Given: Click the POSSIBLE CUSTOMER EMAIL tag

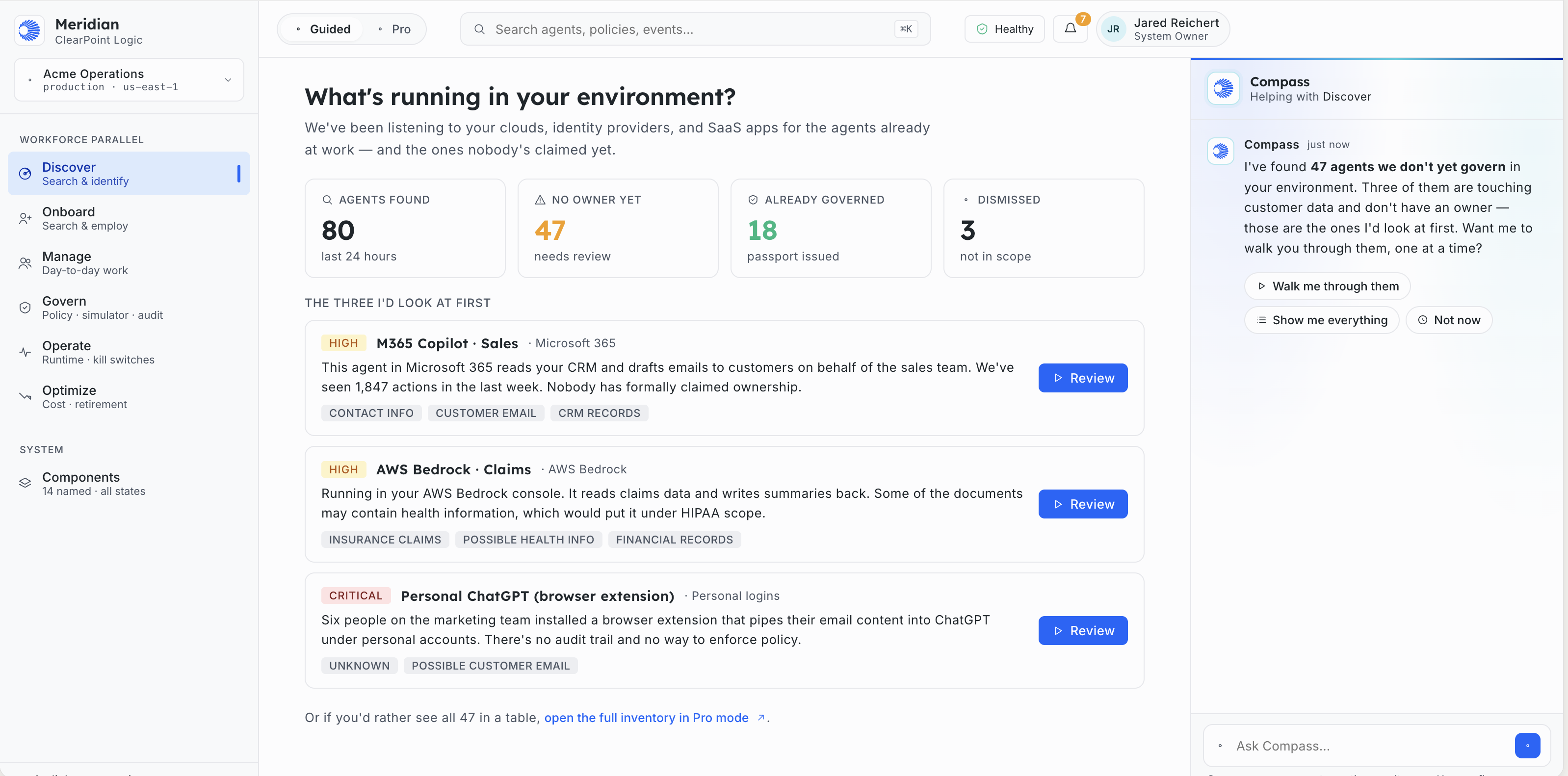Looking at the screenshot, I should tap(491, 666).
